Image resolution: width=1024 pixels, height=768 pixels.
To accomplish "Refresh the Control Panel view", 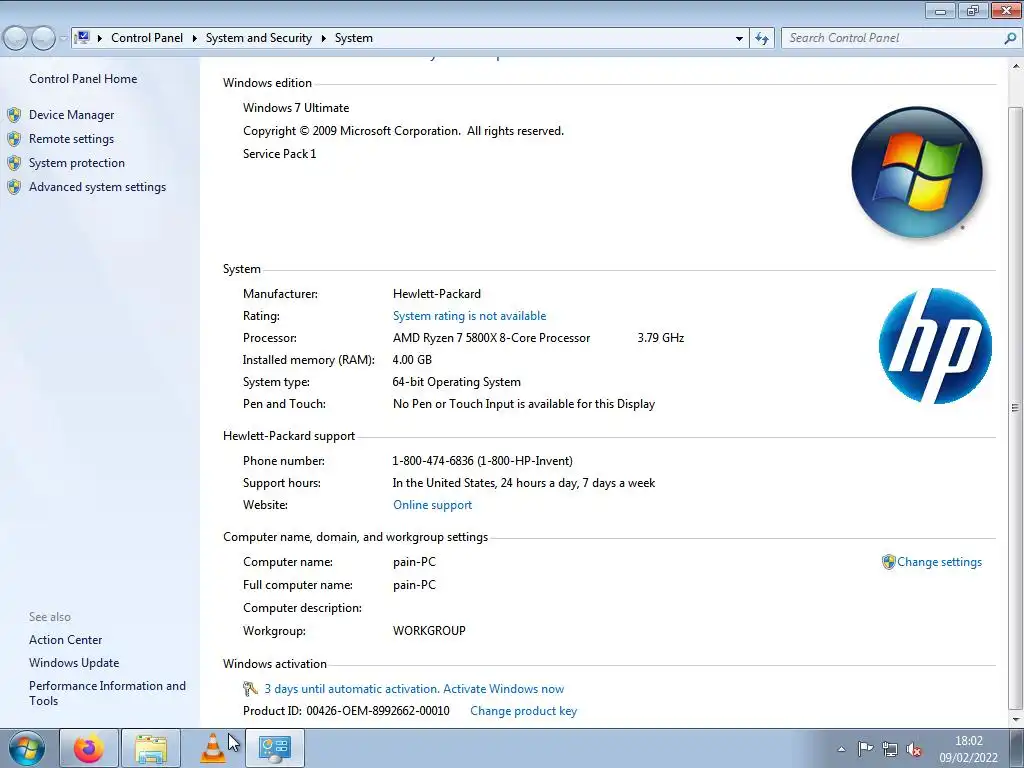I will click(x=762, y=39).
